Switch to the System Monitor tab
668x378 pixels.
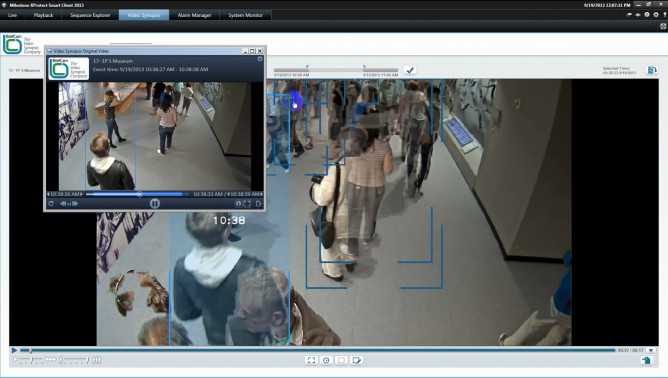(x=245, y=15)
